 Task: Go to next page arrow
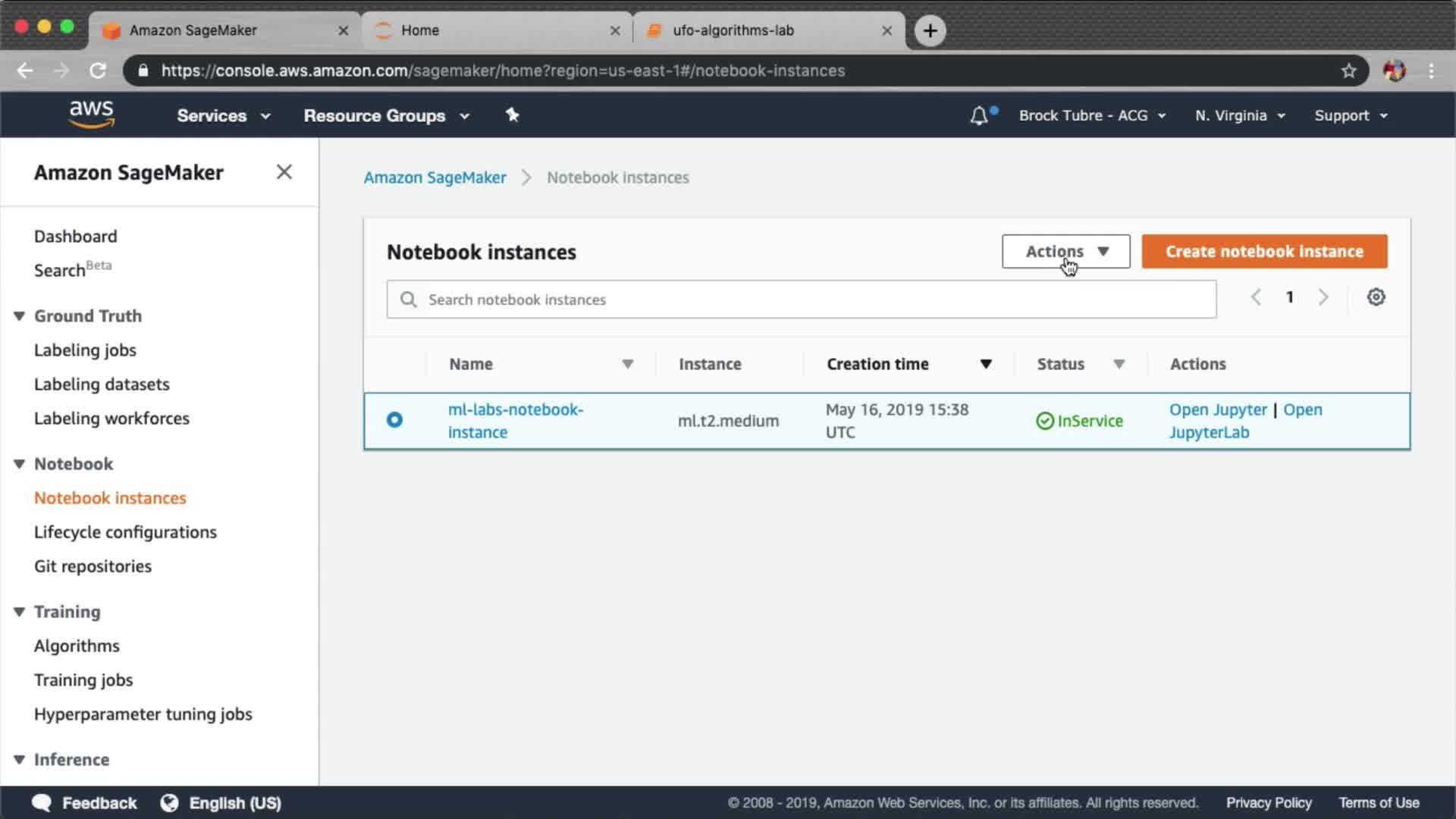[x=1323, y=297]
